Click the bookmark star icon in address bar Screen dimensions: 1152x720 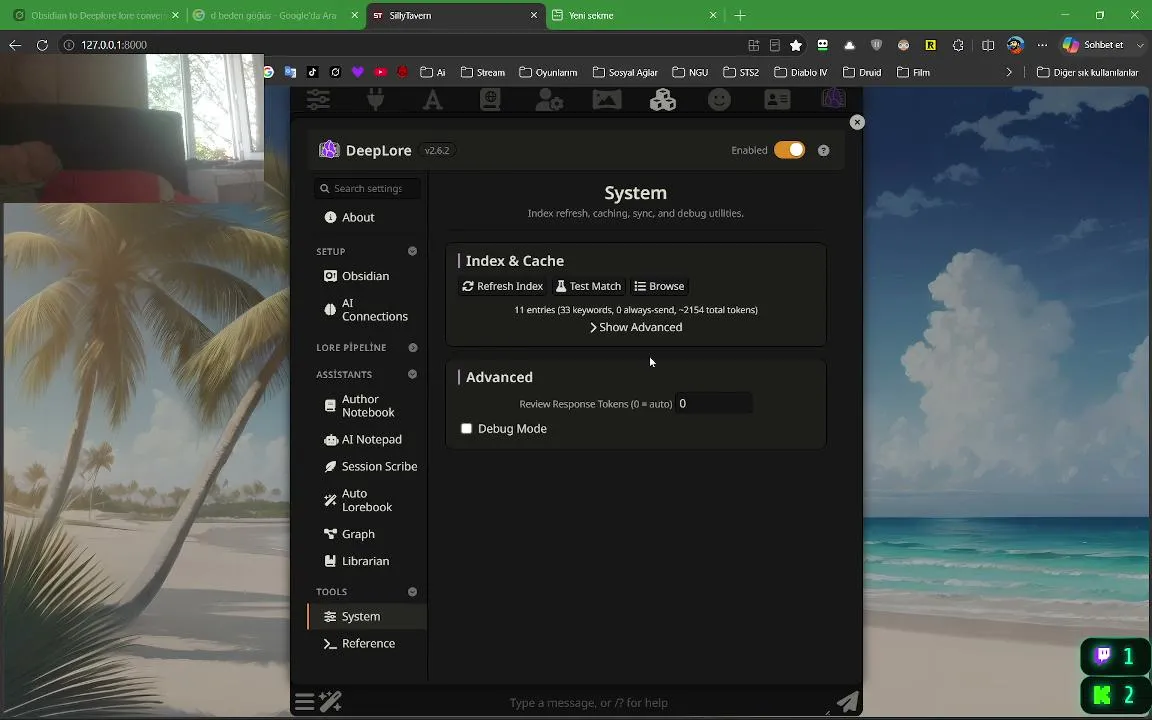[796, 45]
